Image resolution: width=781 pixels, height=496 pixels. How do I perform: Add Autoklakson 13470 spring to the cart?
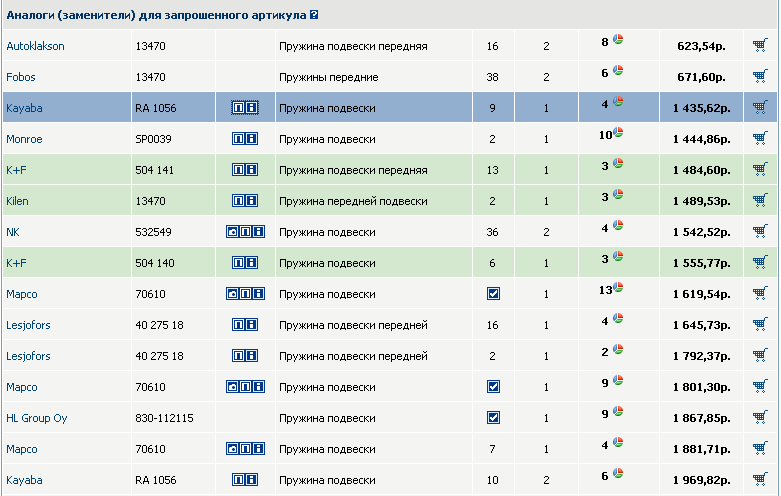760,46
